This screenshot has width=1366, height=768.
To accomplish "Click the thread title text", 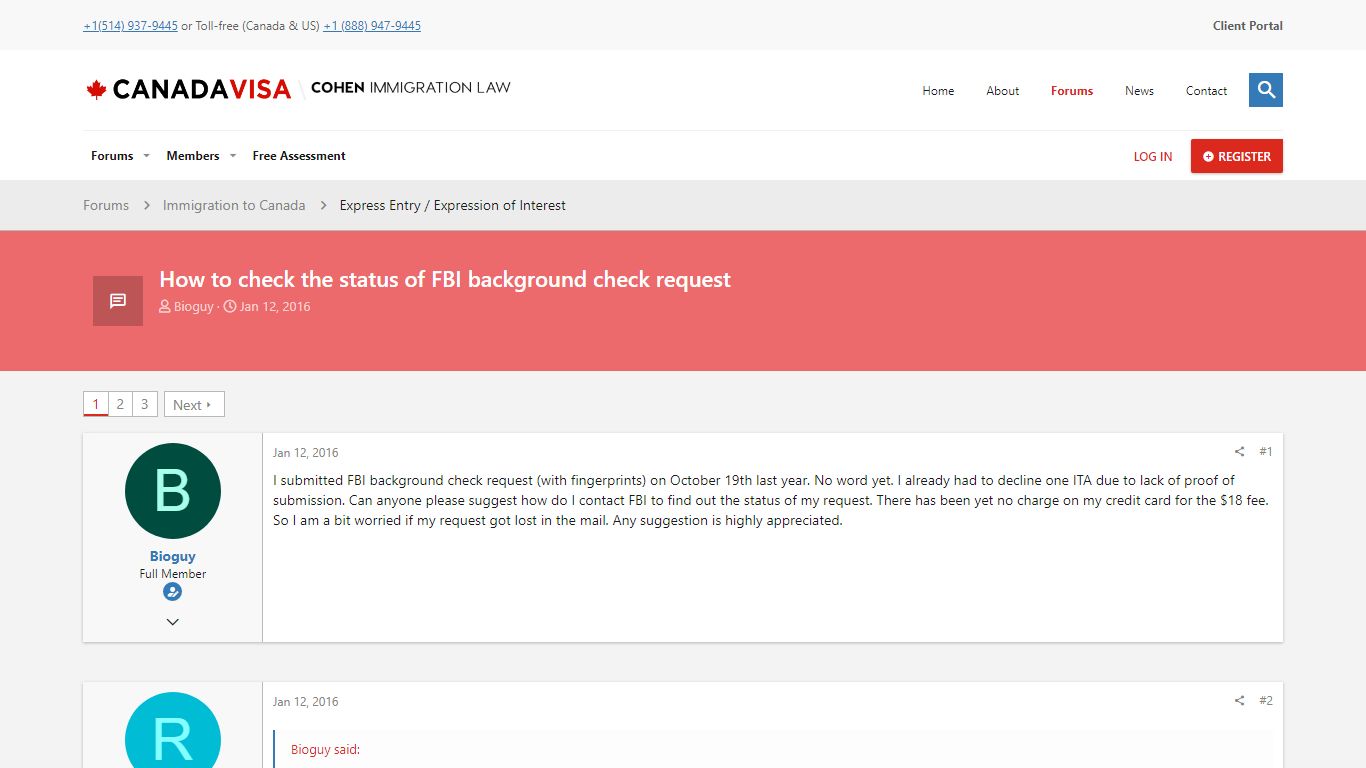I will click(445, 279).
